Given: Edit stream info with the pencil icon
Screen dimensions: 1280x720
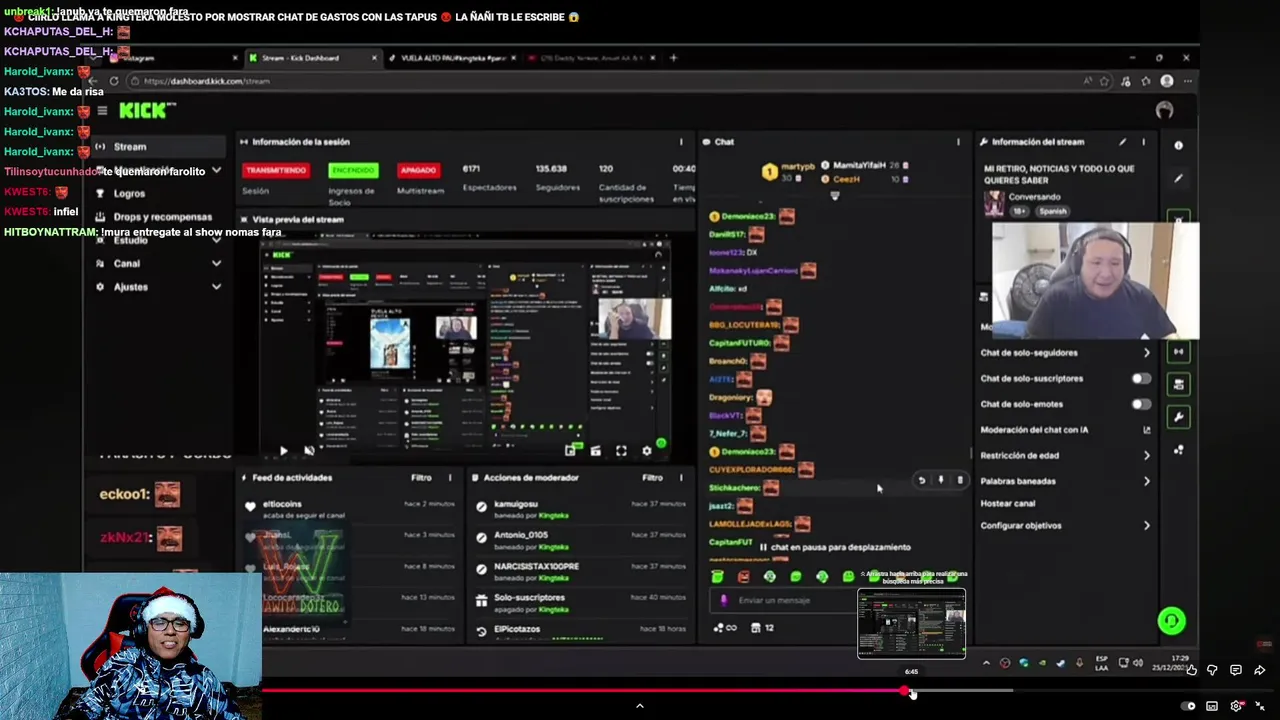Looking at the screenshot, I should tap(1122, 142).
